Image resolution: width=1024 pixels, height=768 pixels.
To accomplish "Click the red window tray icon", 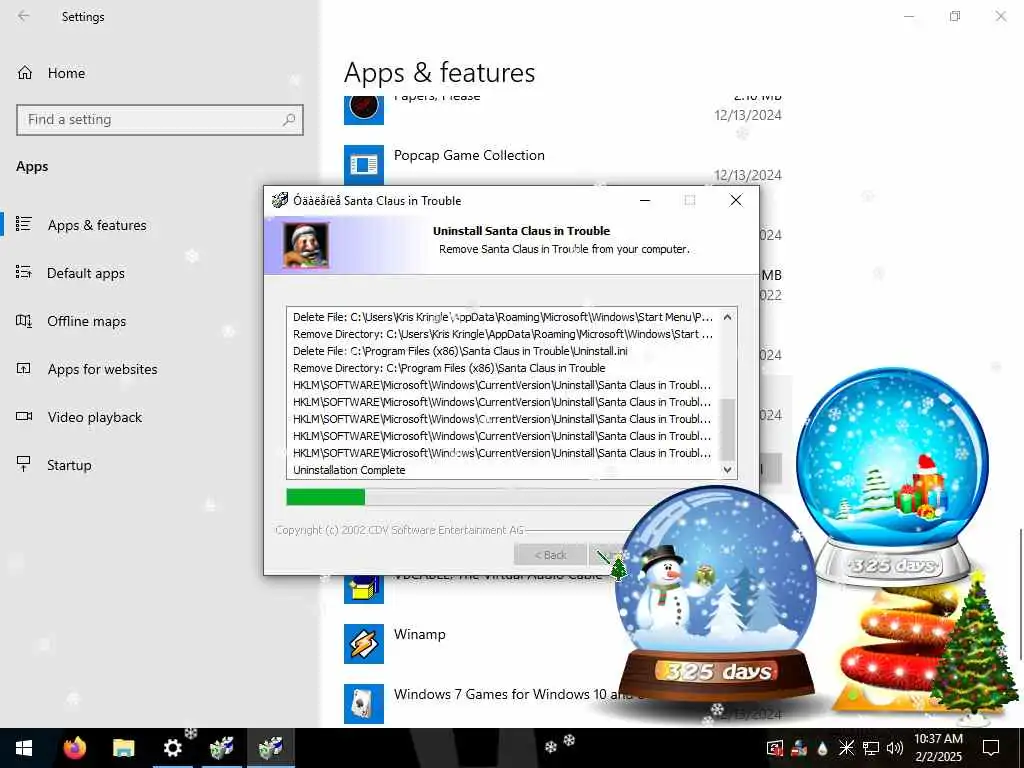I will [775, 748].
